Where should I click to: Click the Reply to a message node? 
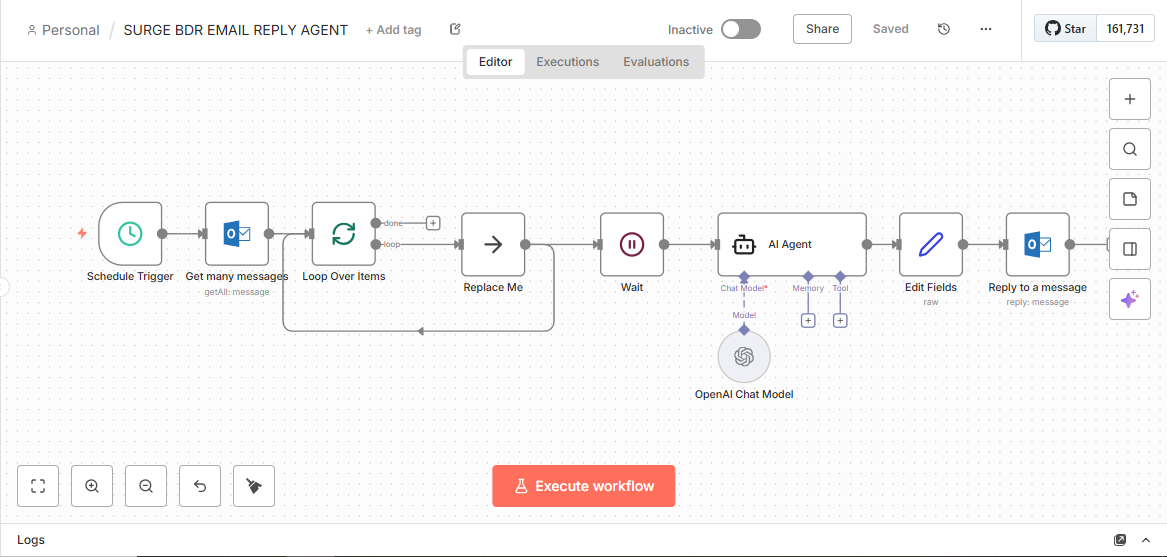[x=1037, y=244]
